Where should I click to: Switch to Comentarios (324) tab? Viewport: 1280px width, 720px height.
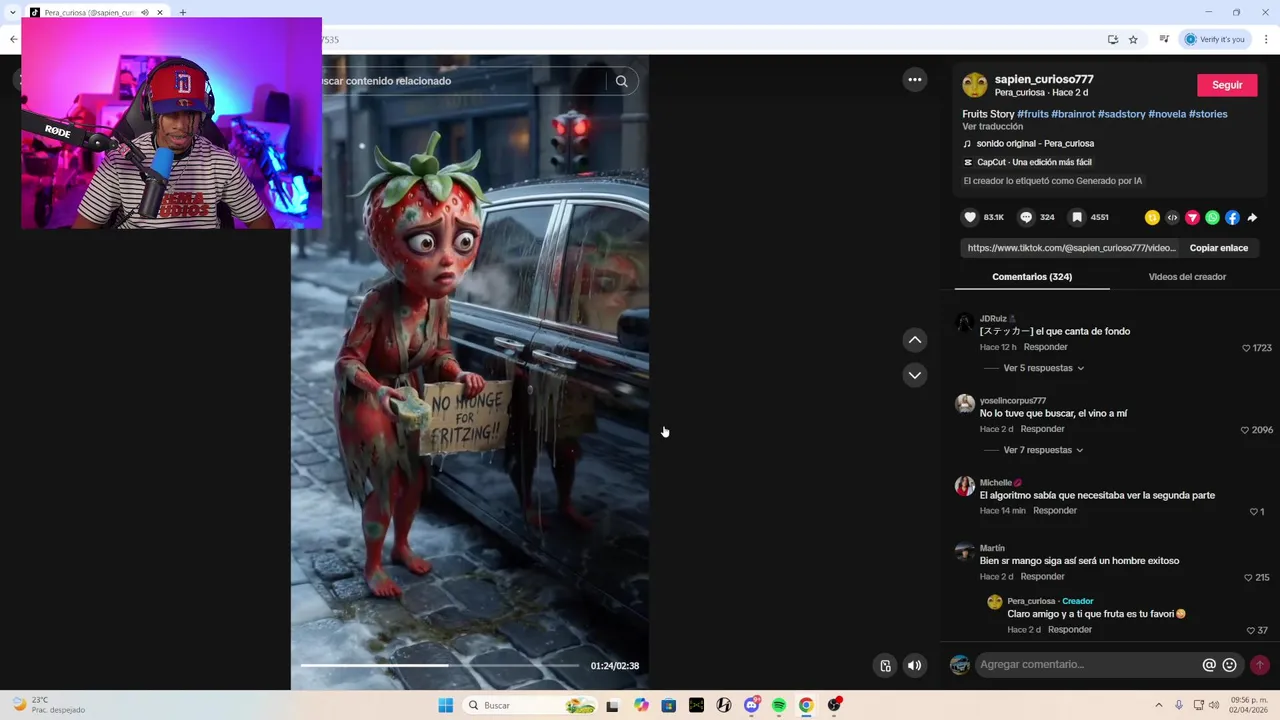coord(1032,277)
